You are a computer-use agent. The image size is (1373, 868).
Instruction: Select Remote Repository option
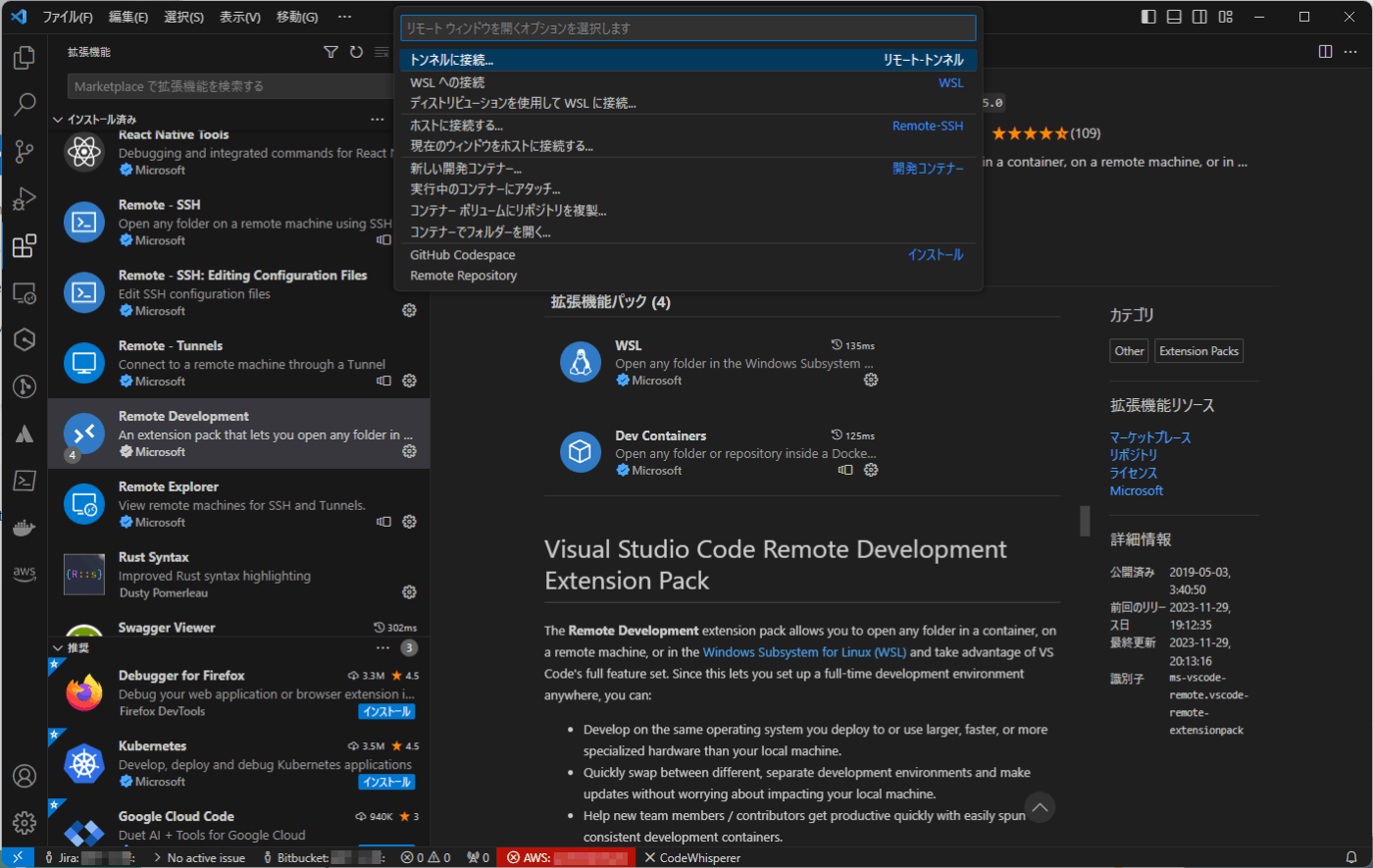coord(687,276)
